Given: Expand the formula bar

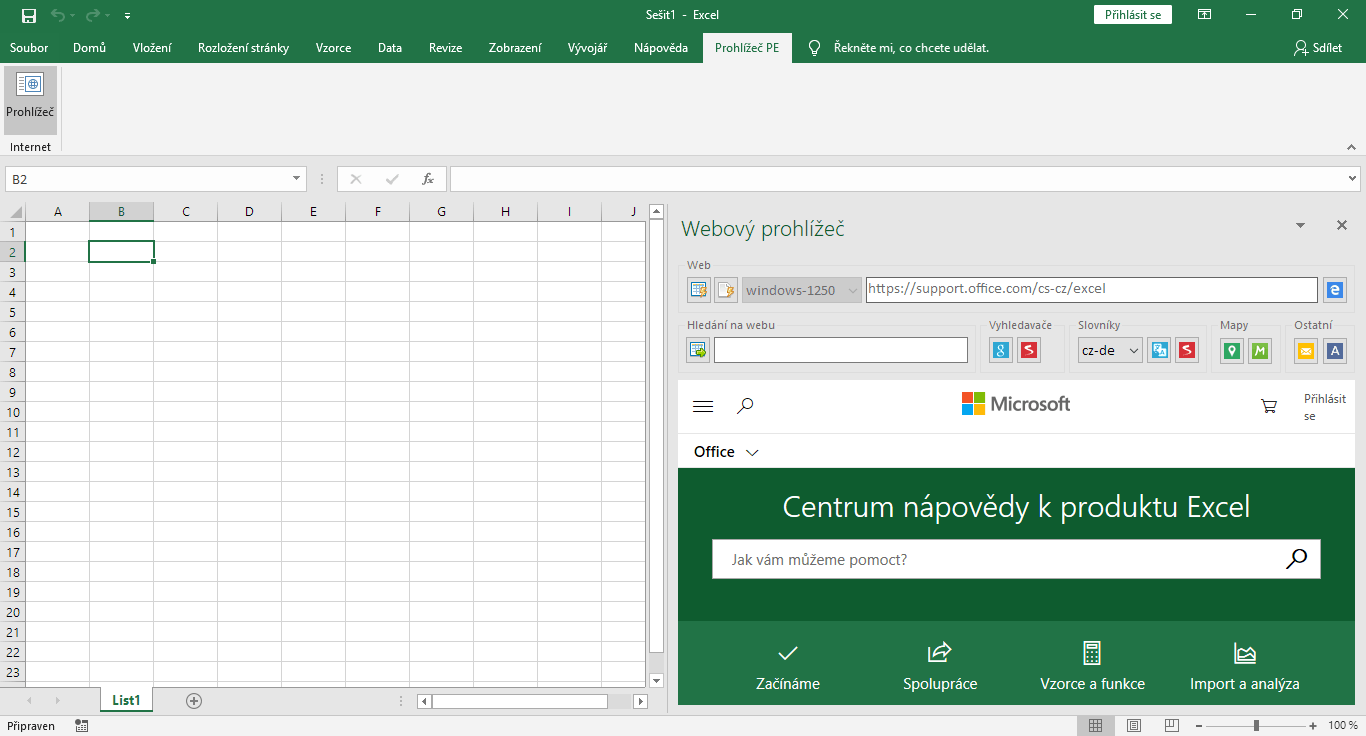Looking at the screenshot, I should coord(1353,179).
